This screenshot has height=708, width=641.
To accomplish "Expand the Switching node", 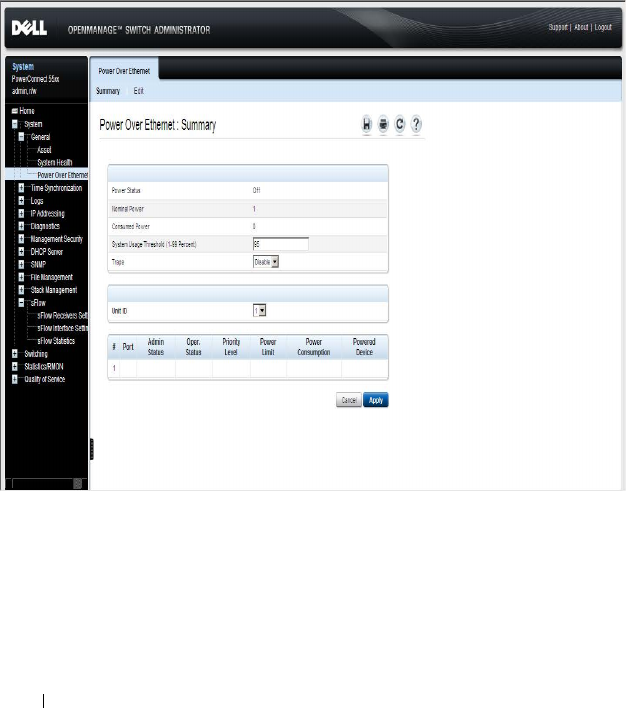I will click(15, 354).
